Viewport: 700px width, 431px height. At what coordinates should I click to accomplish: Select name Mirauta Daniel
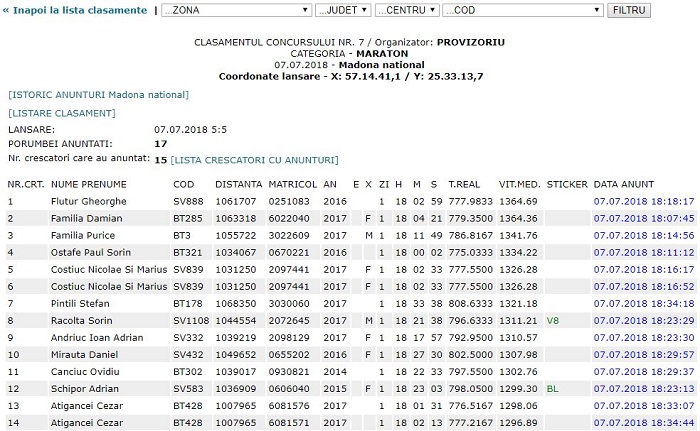click(x=84, y=355)
